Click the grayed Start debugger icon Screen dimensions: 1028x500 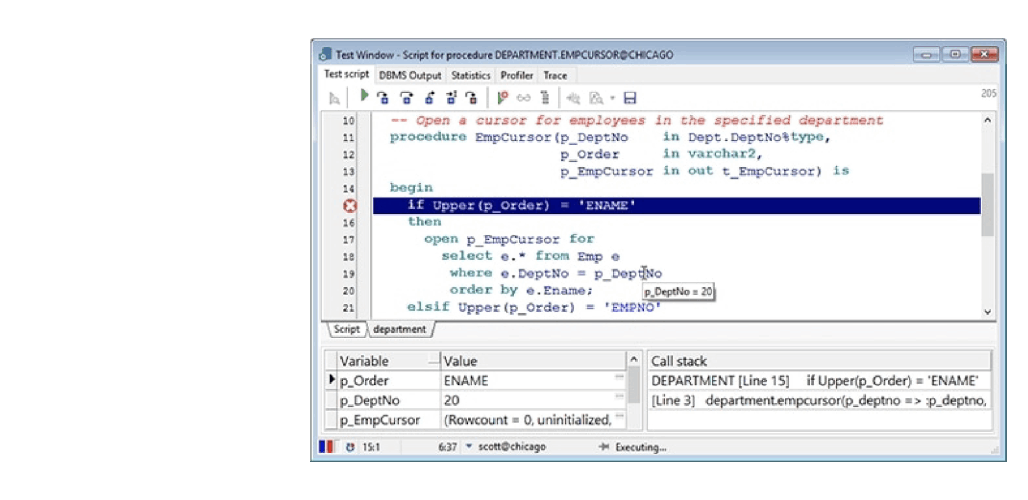point(334,98)
